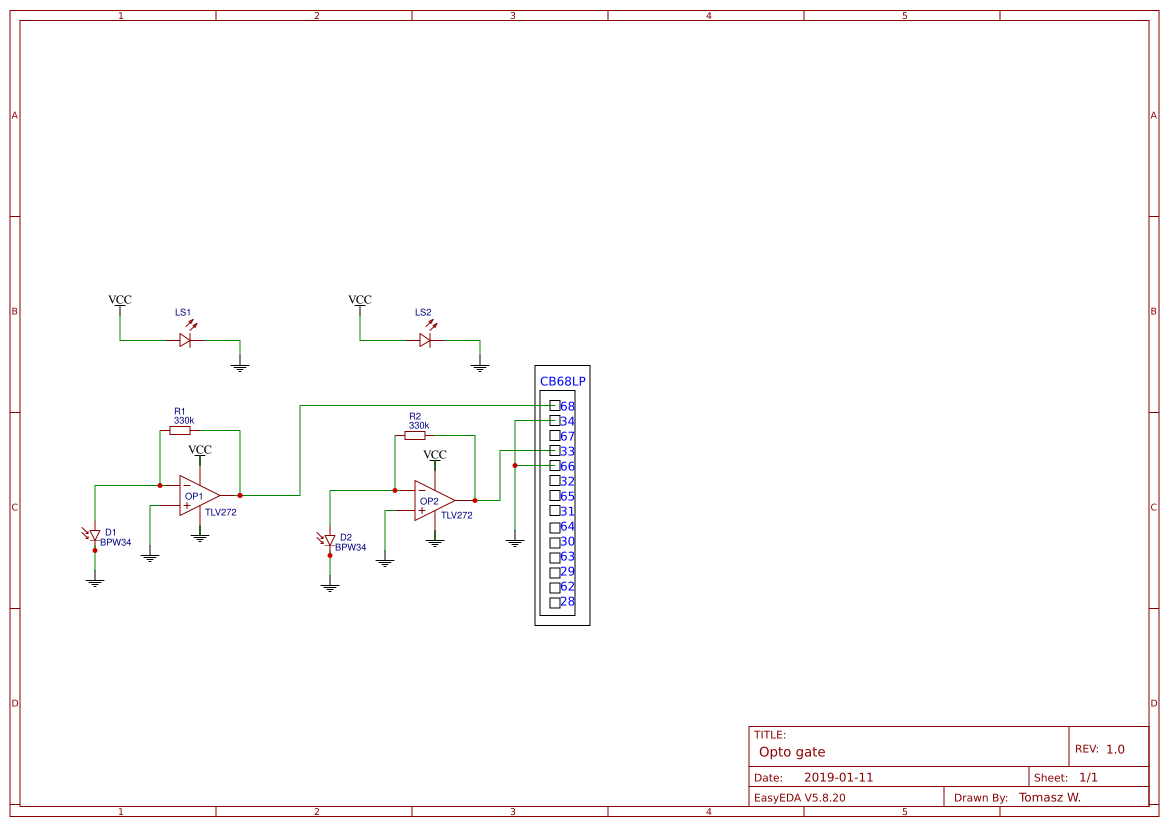Click pin 34 checkbox on CB68LP connector
Viewport: 1169px width, 827px height.
(x=556, y=421)
